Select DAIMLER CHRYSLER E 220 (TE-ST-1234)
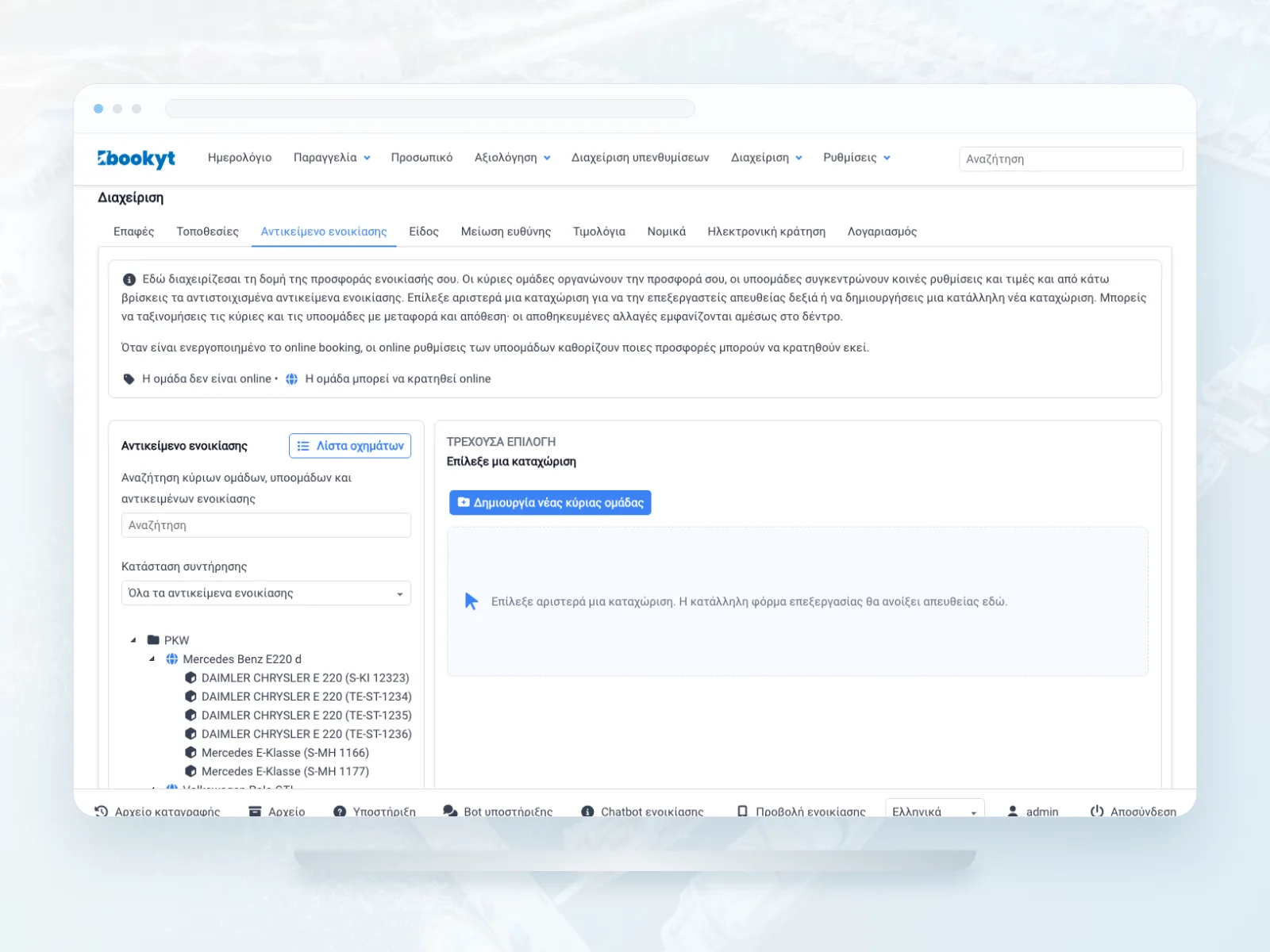This screenshot has height=952, width=1270. tap(306, 697)
